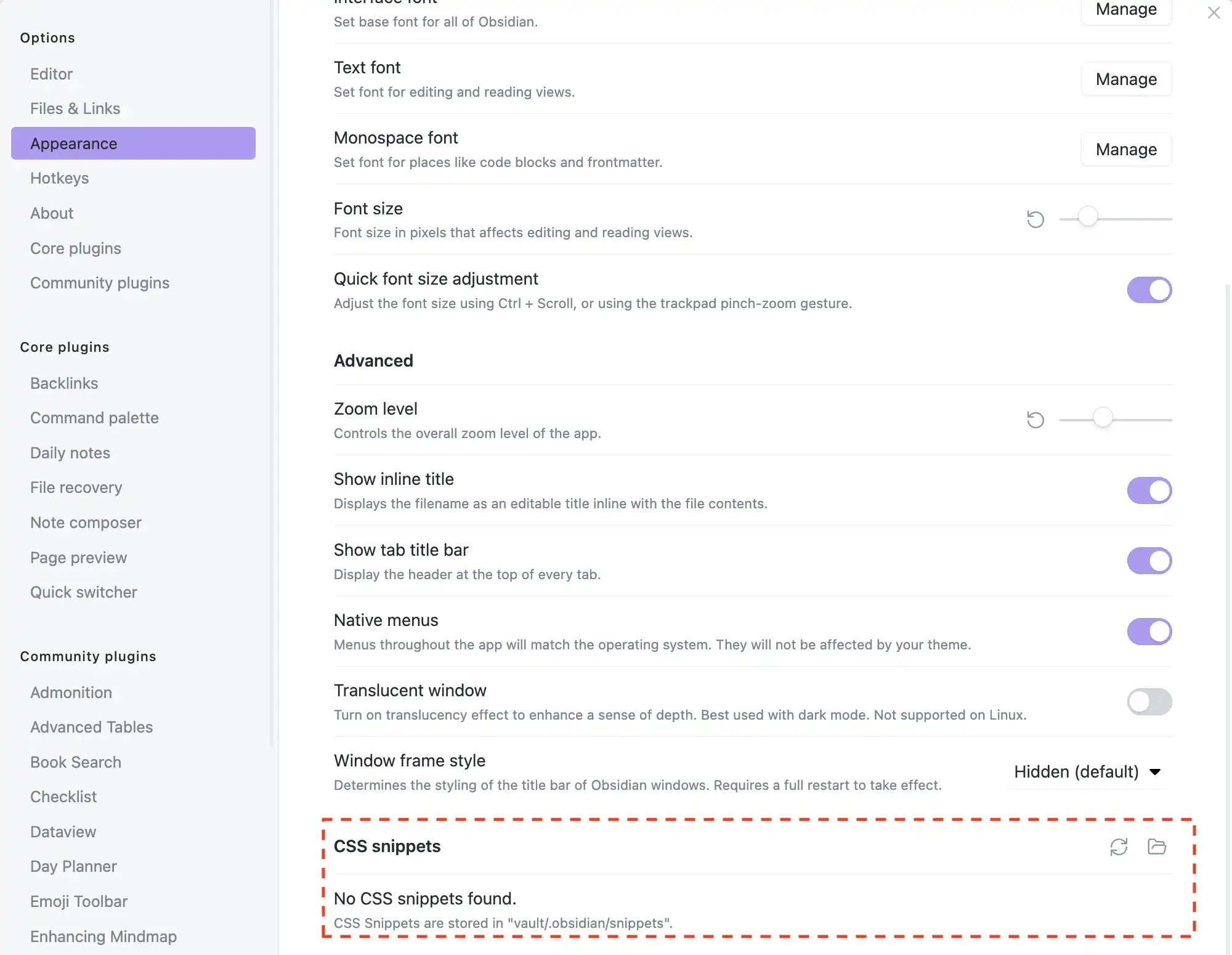Open Daily notes plugin settings
The image size is (1232, 955).
coord(70,453)
